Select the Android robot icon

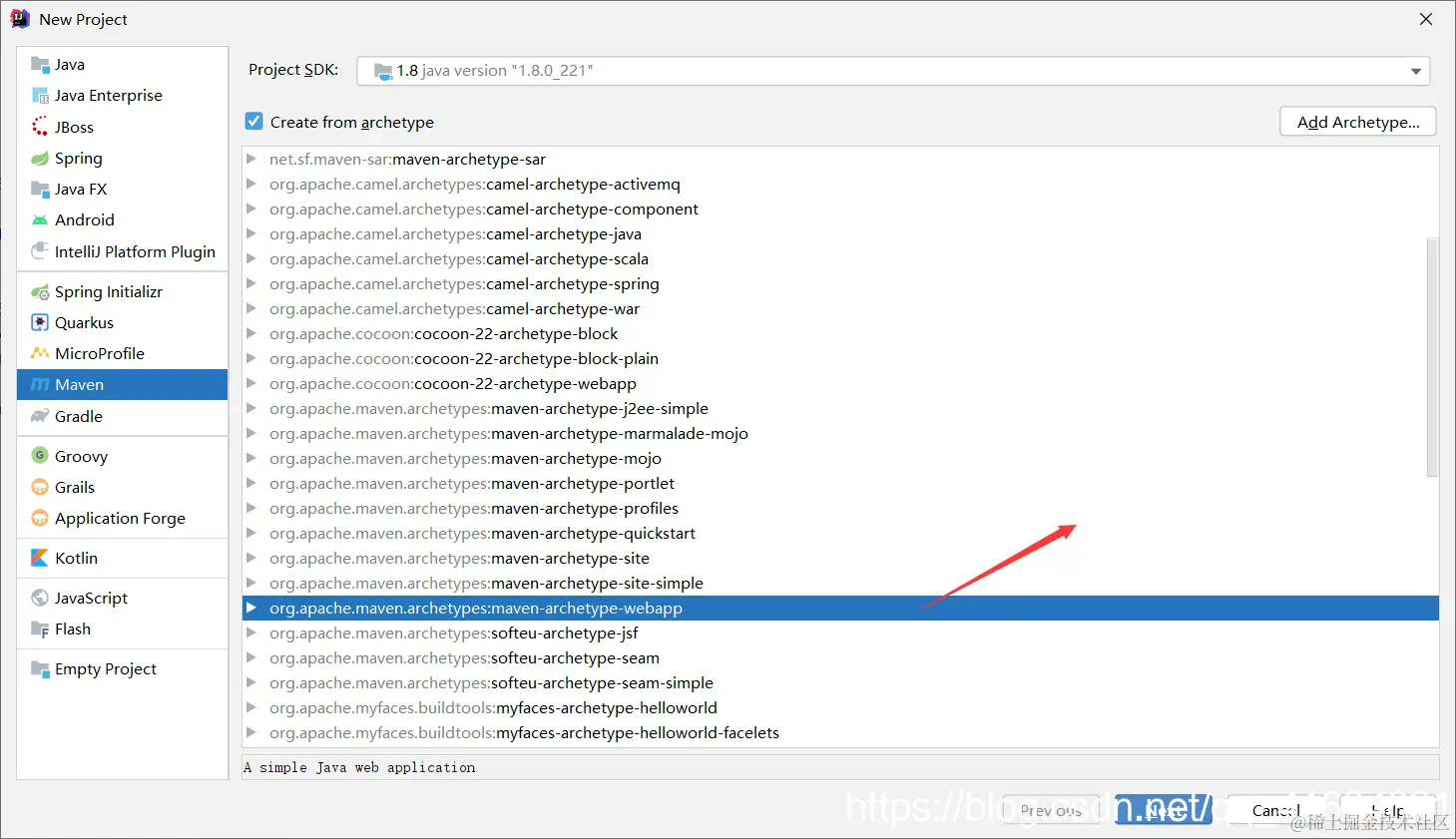tap(40, 219)
